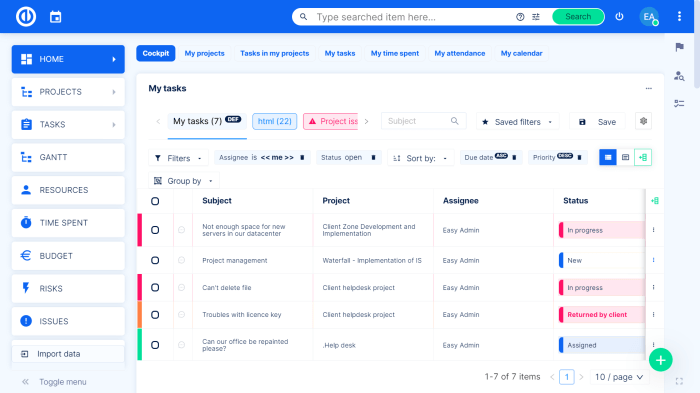Open the EA user avatar
Image resolution: width=700 pixels, height=393 pixels.
(649, 17)
